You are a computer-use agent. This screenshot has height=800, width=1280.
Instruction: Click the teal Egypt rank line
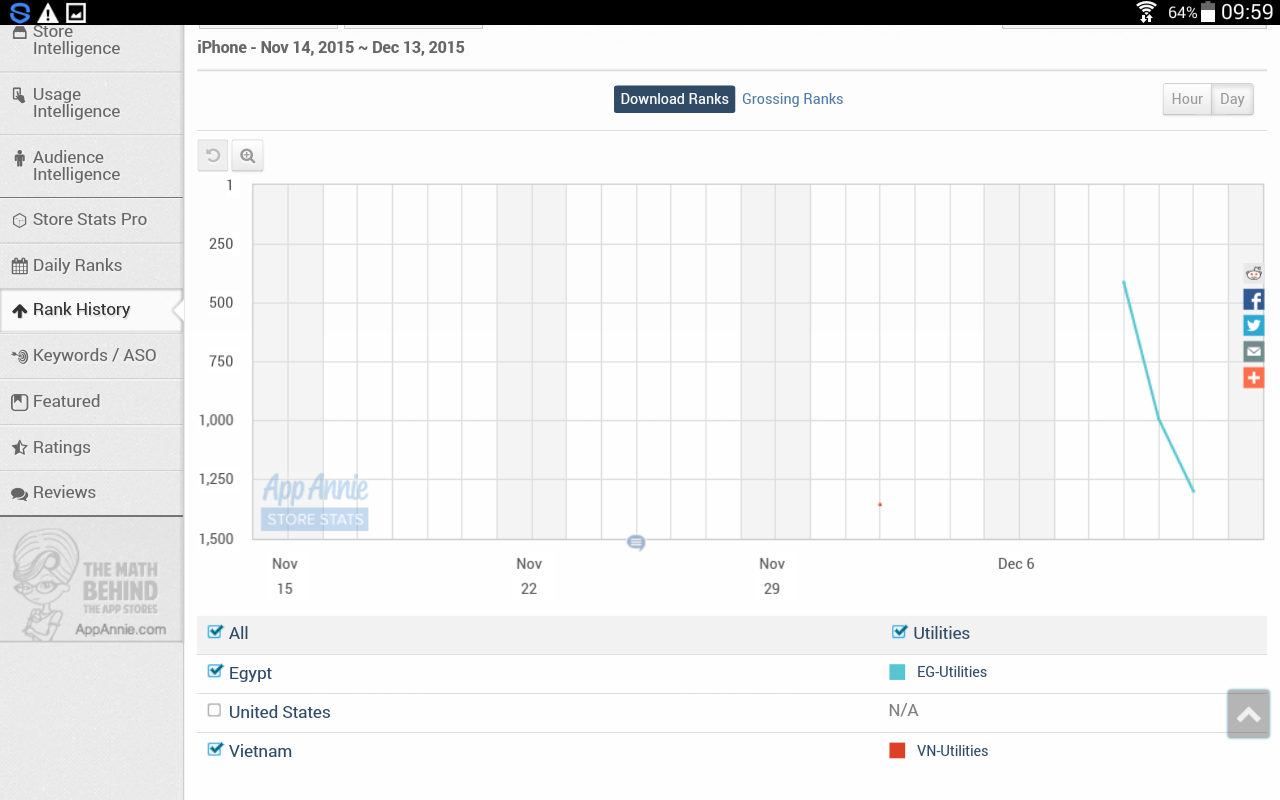(x=1159, y=418)
